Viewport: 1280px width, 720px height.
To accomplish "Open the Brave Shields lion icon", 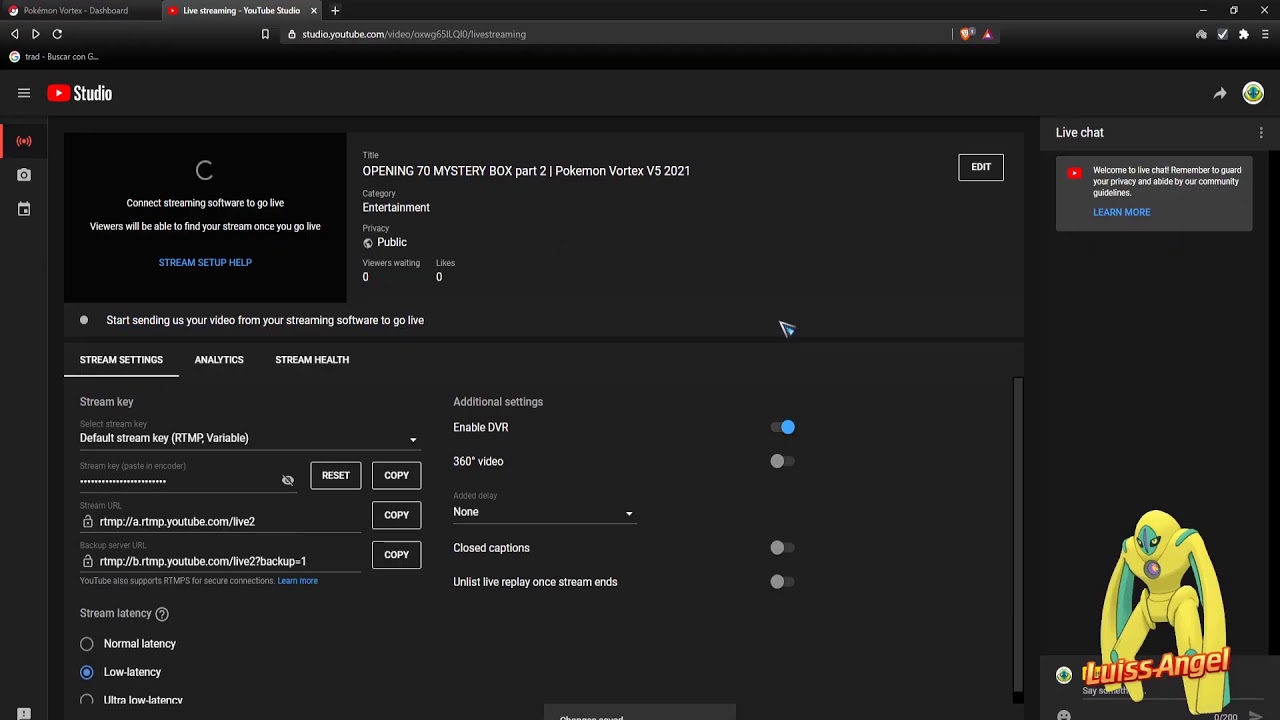I will click(x=966, y=34).
